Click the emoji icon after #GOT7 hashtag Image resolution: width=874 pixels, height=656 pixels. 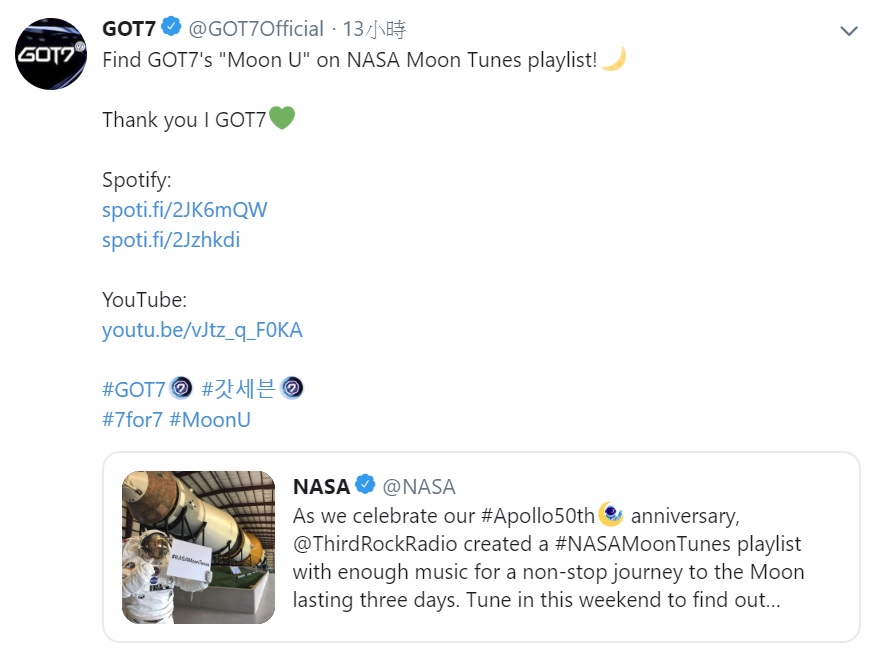(181, 388)
